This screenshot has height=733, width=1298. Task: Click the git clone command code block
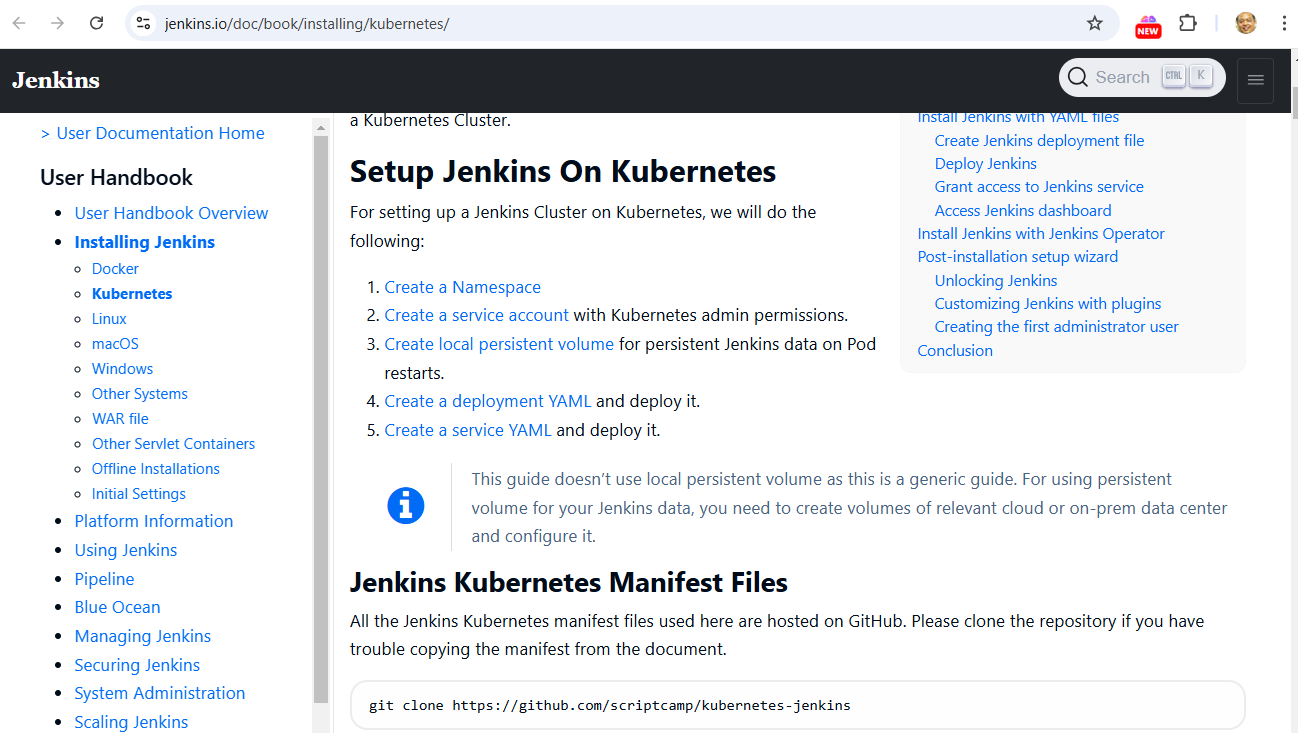[797, 705]
